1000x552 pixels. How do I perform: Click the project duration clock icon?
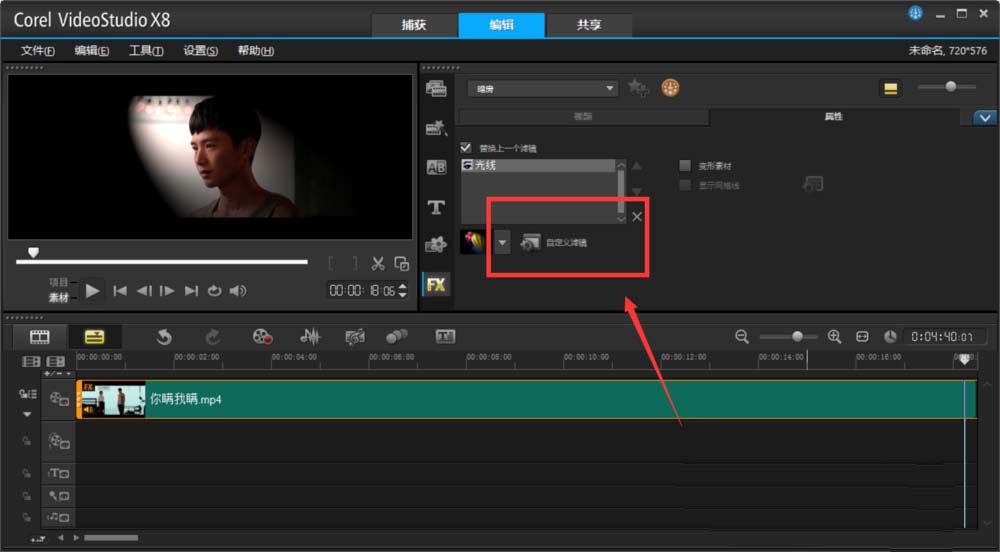pos(890,337)
